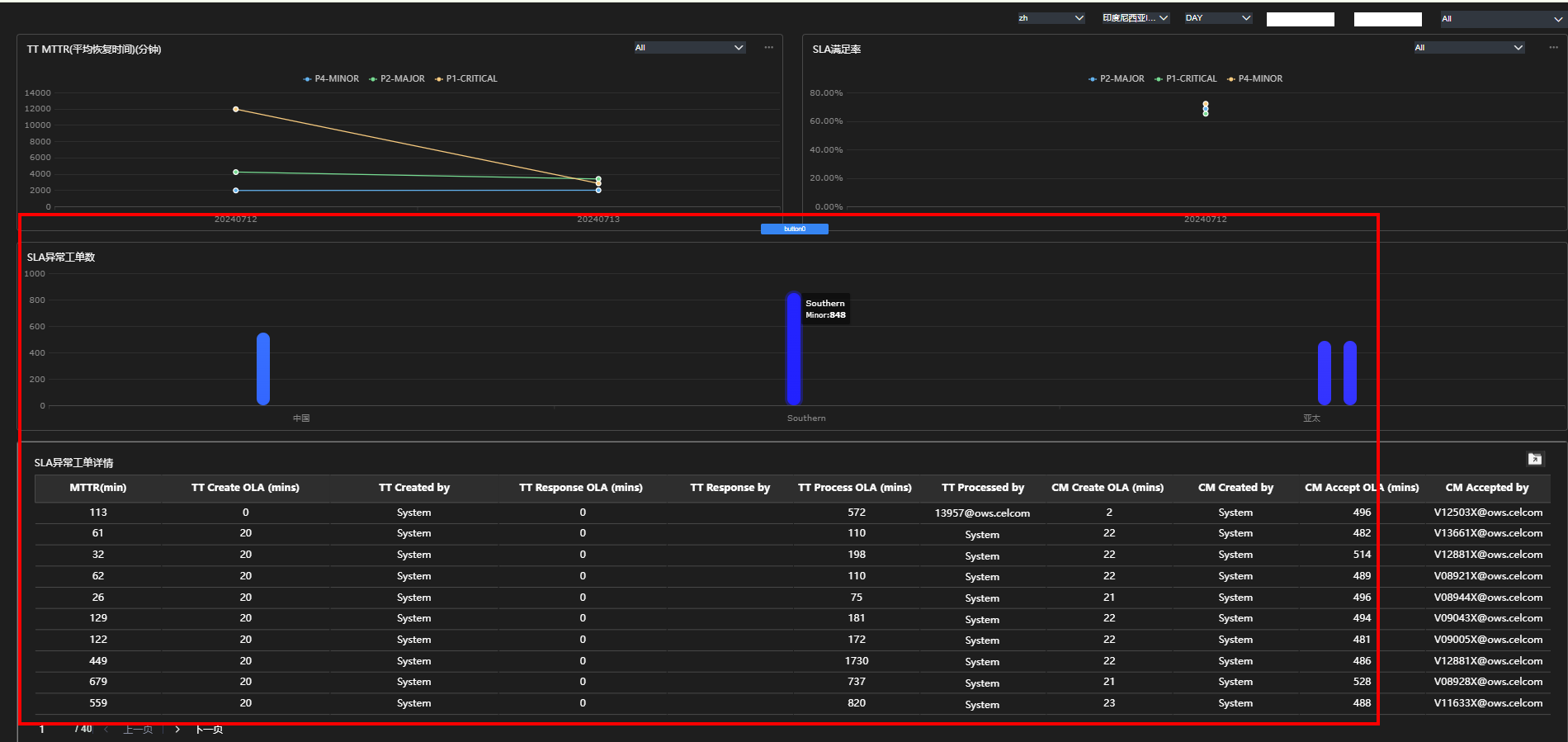Open the more options menu of SLA满足率 panel
1568x742 pixels.
[x=1552, y=47]
